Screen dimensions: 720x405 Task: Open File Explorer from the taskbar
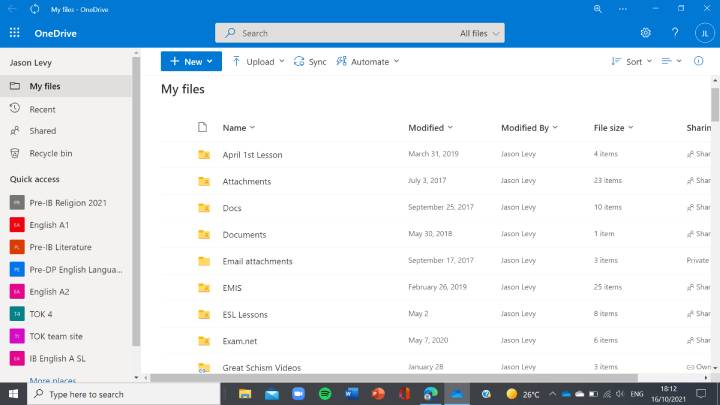245,394
